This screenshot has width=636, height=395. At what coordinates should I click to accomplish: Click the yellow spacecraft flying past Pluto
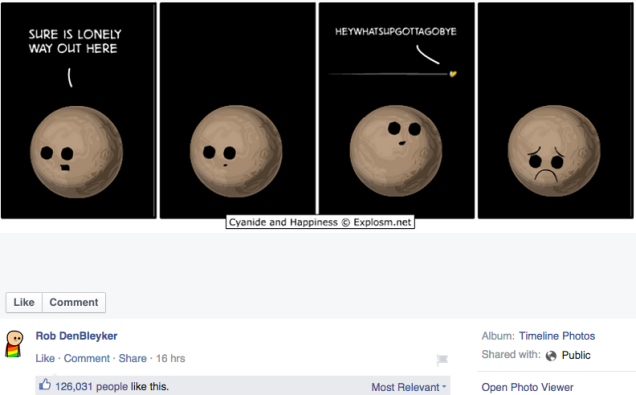point(453,73)
